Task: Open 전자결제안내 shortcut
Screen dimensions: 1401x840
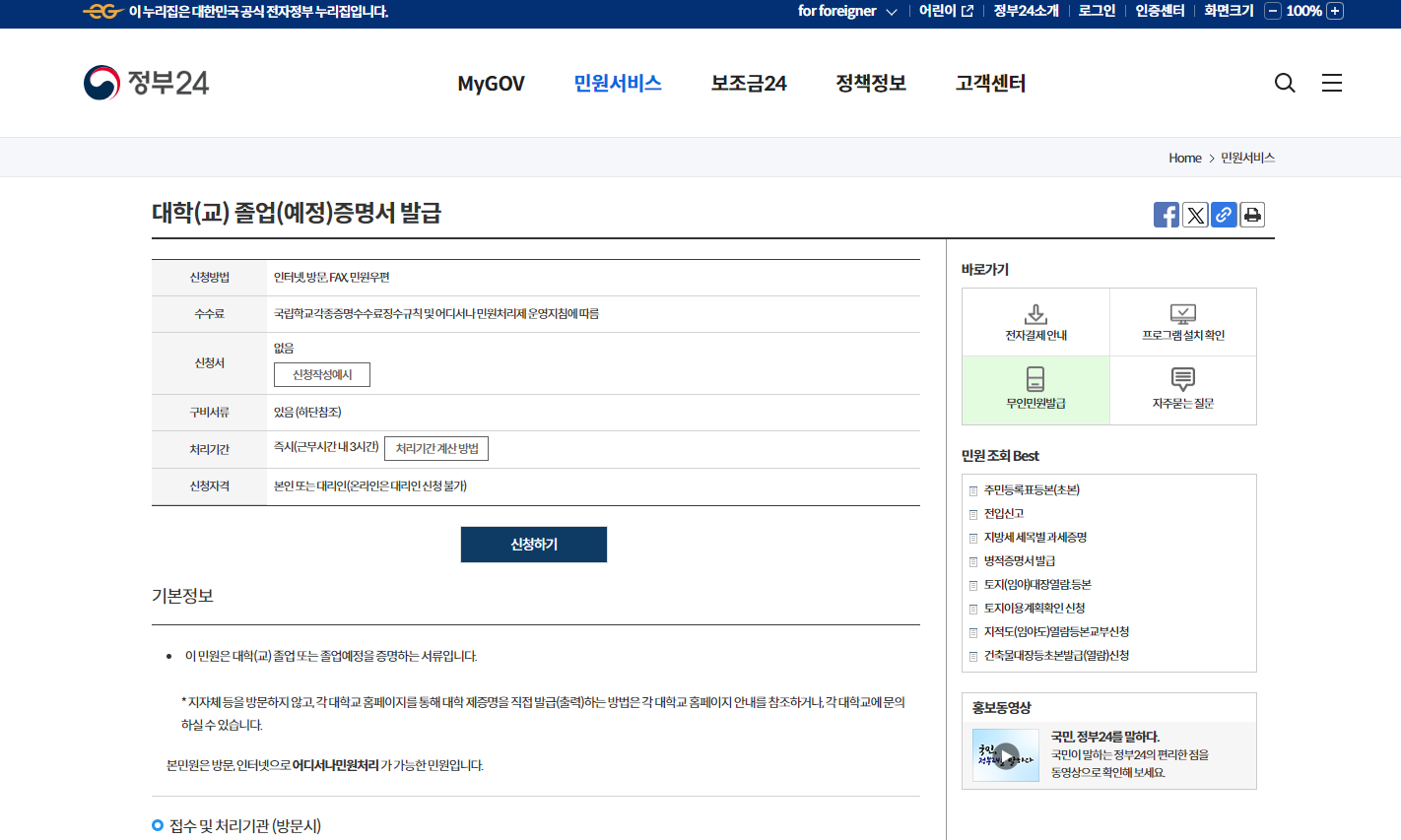Action: pyautogui.click(x=1034, y=321)
